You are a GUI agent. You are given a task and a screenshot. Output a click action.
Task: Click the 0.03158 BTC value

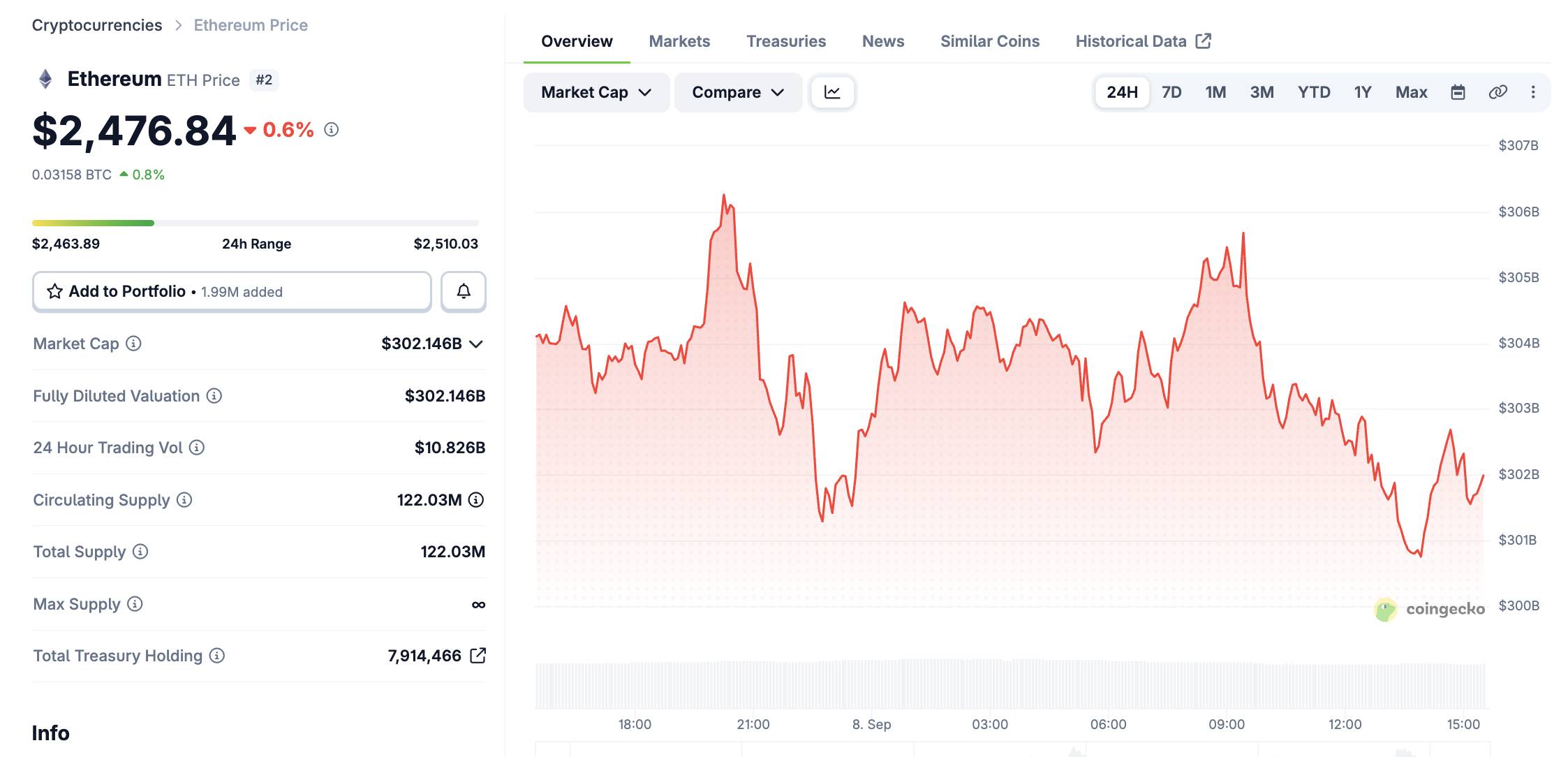click(x=72, y=175)
